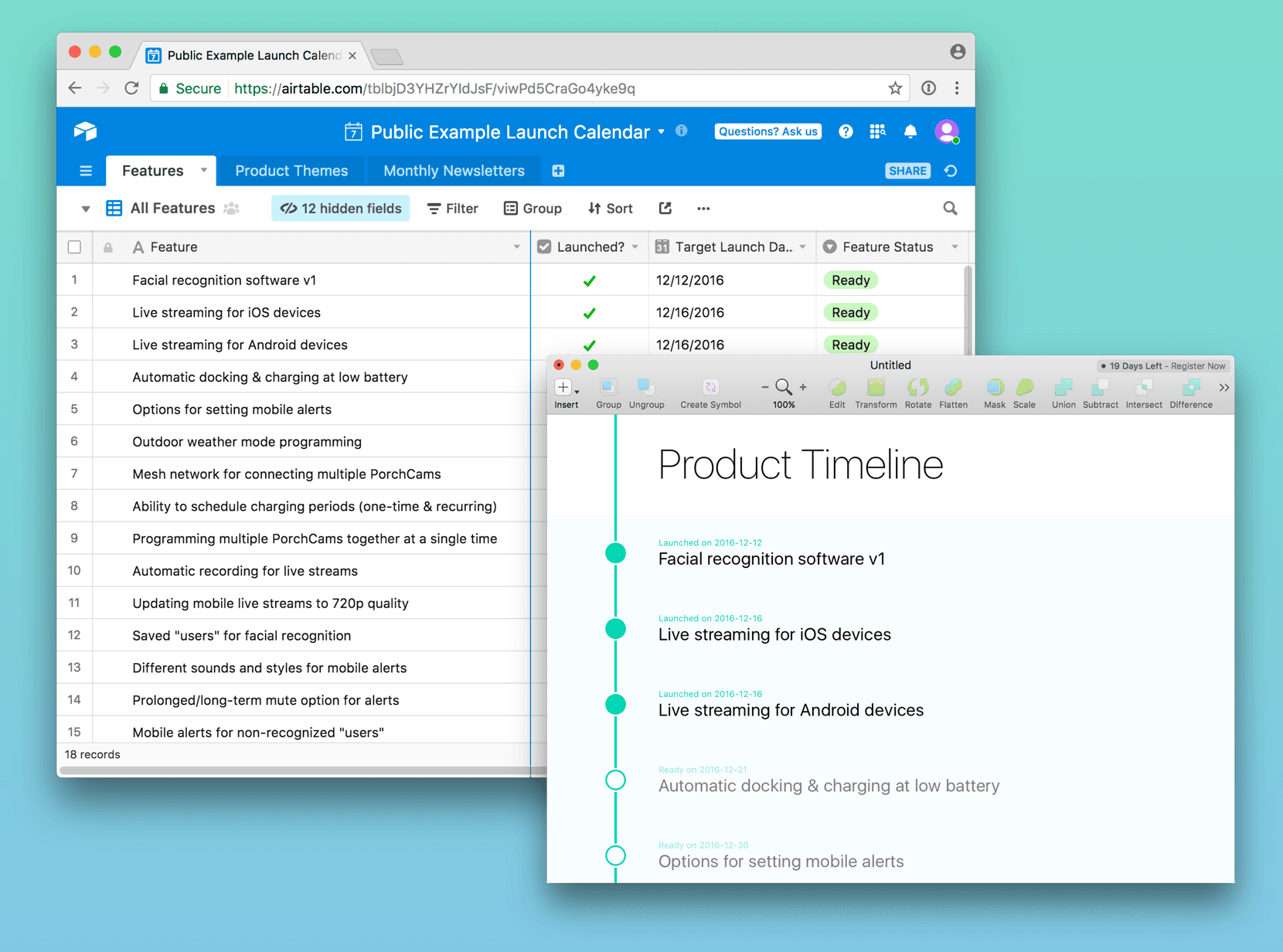This screenshot has width=1283, height=952.
Task: Switch to the Product Themes tab
Action: (x=291, y=171)
